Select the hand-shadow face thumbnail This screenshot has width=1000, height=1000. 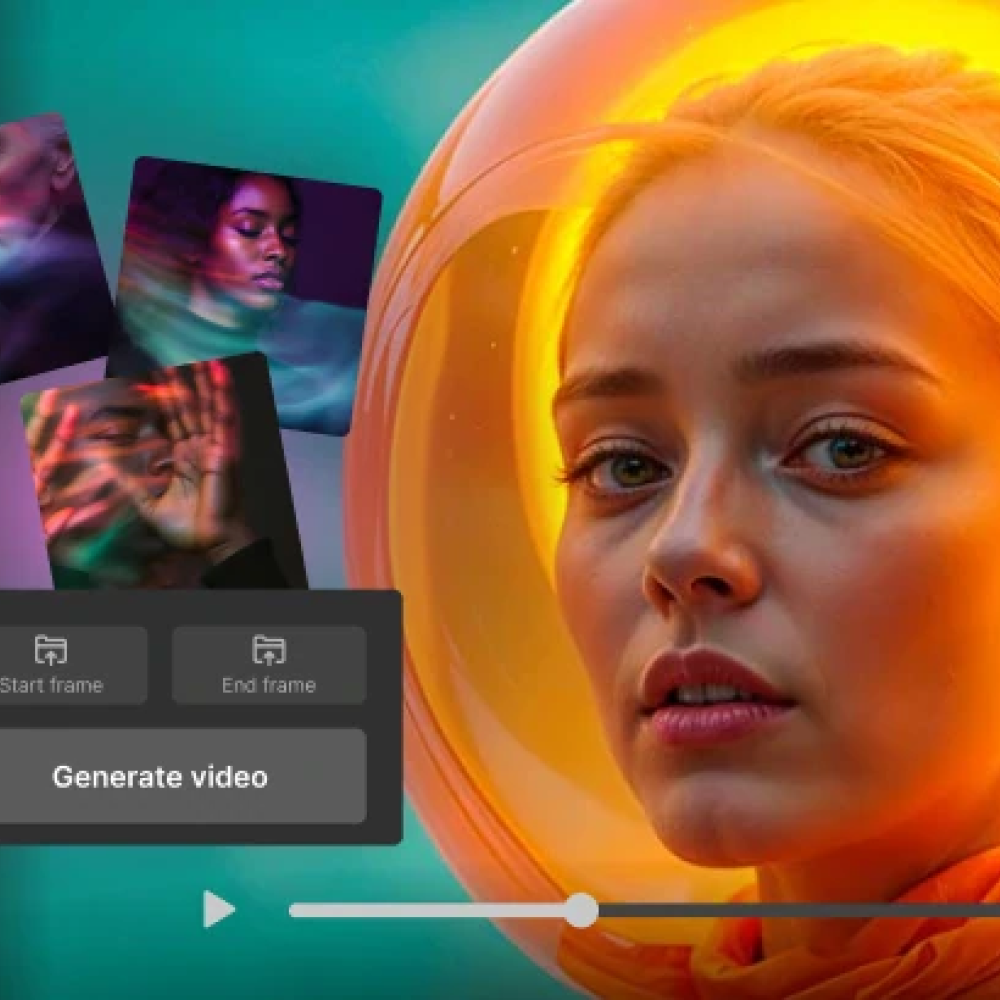point(165,472)
